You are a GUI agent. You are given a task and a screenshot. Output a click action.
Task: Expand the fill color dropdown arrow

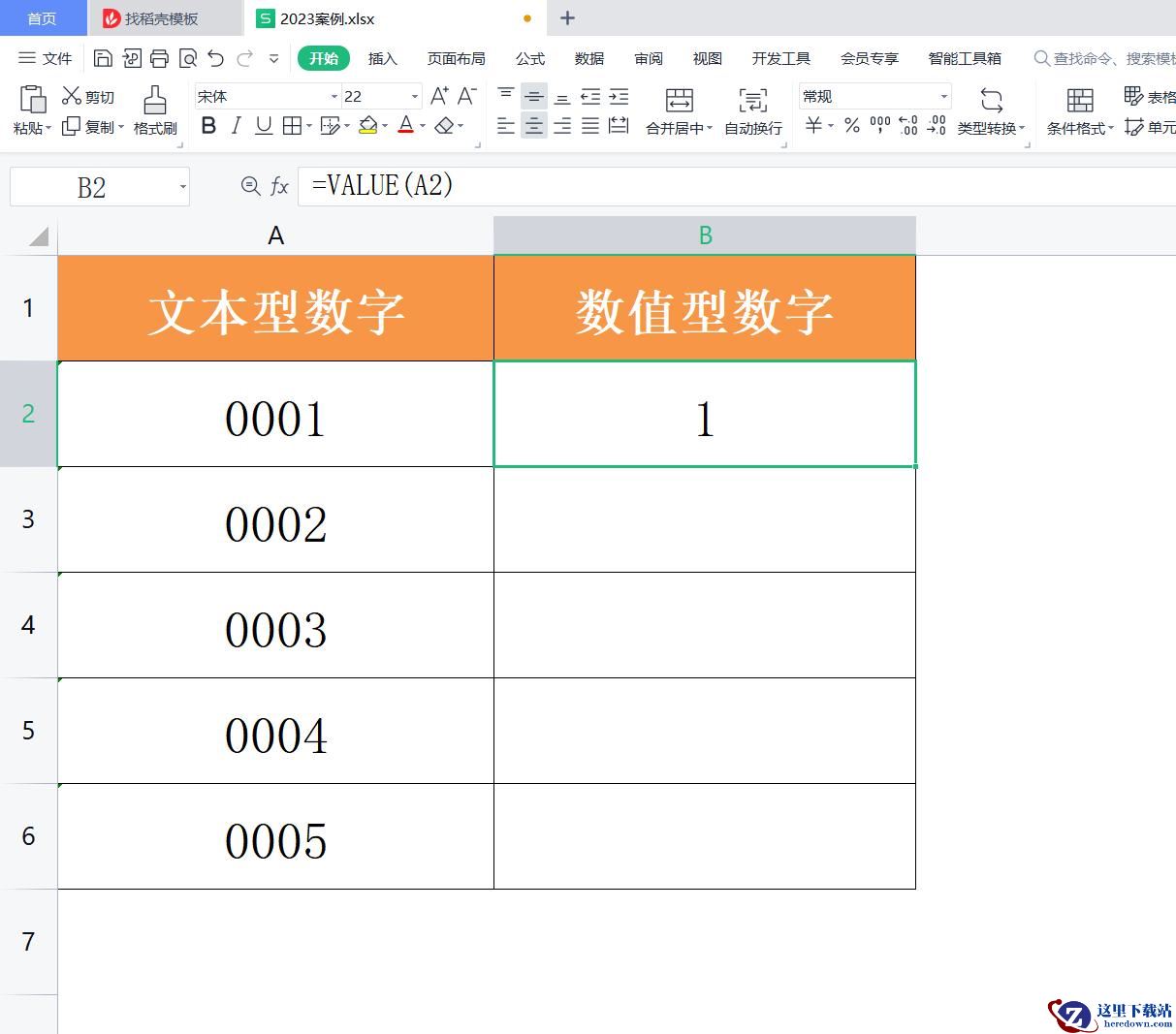pos(385,126)
